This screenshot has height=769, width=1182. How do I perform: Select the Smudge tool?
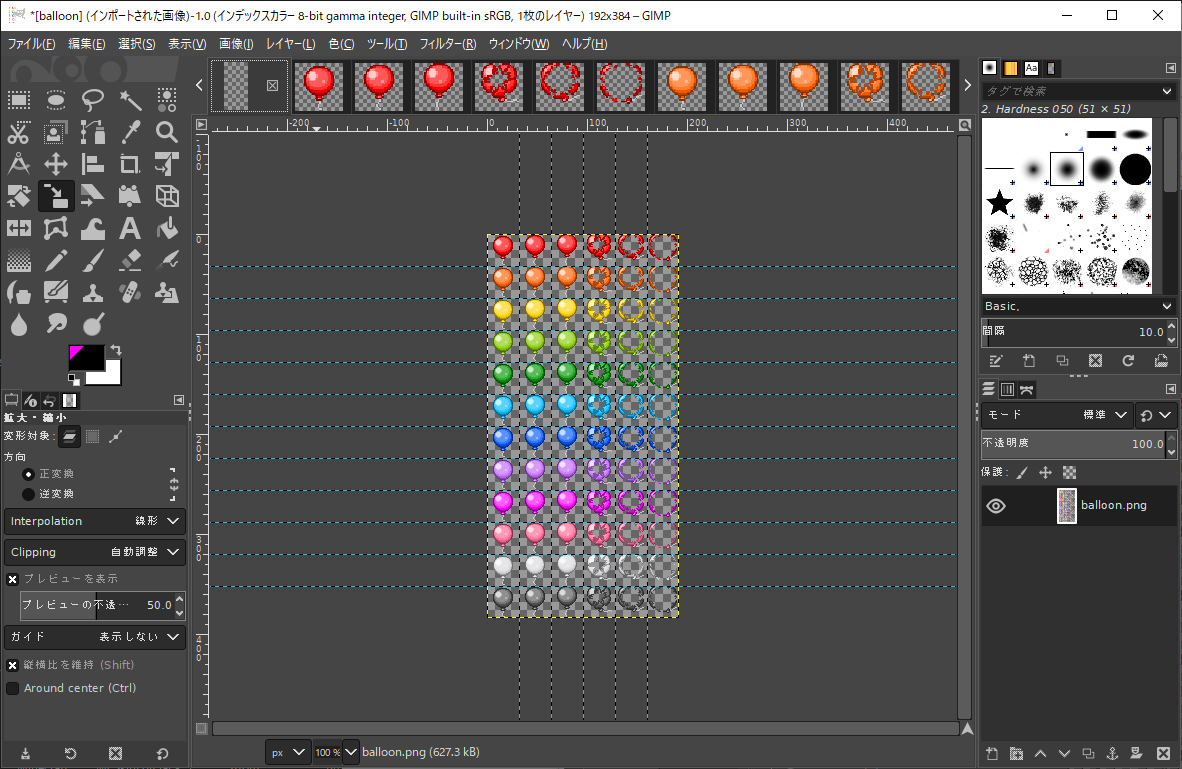point(56,325)
